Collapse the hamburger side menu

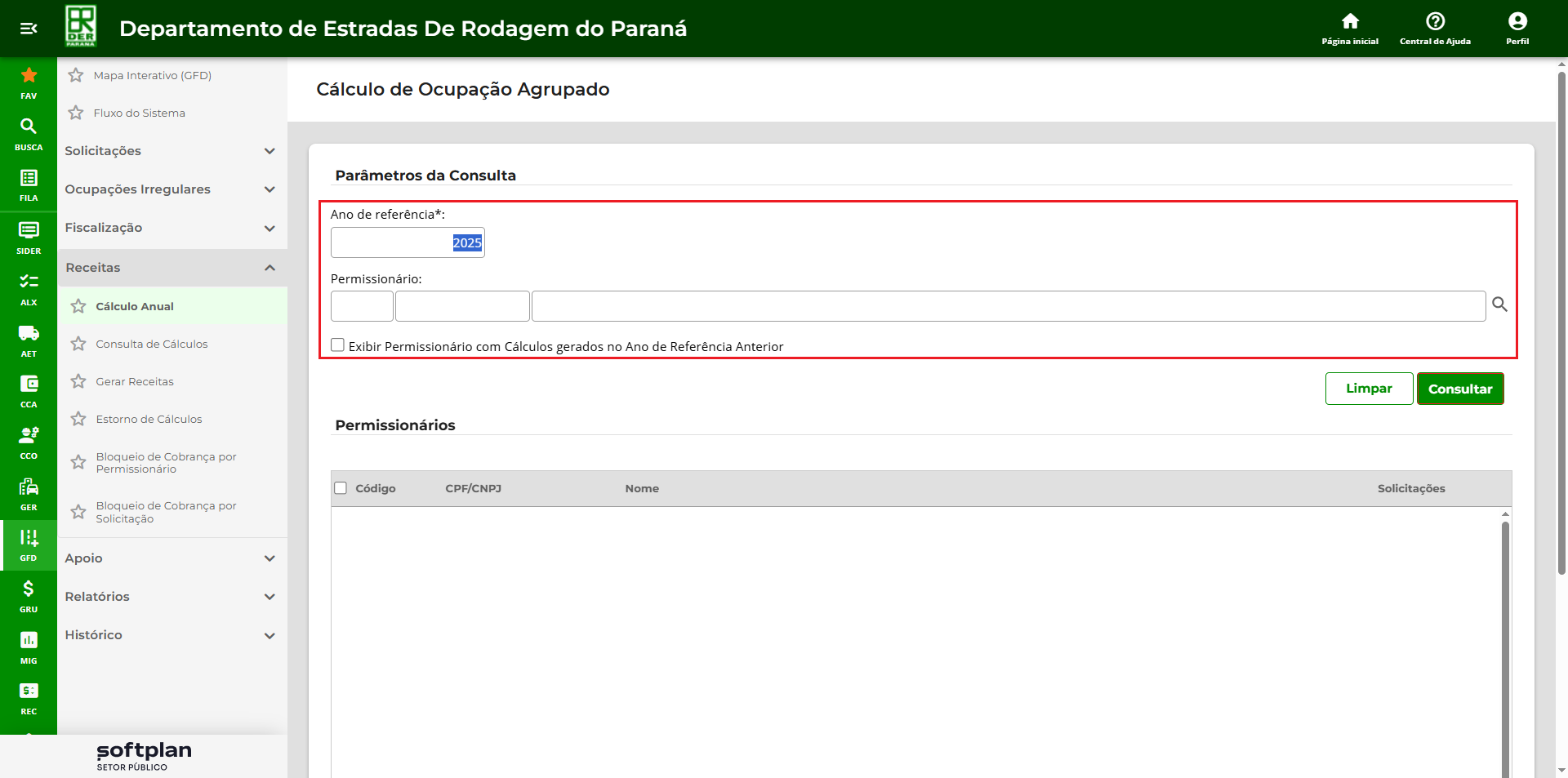click(x=29, y=29)
